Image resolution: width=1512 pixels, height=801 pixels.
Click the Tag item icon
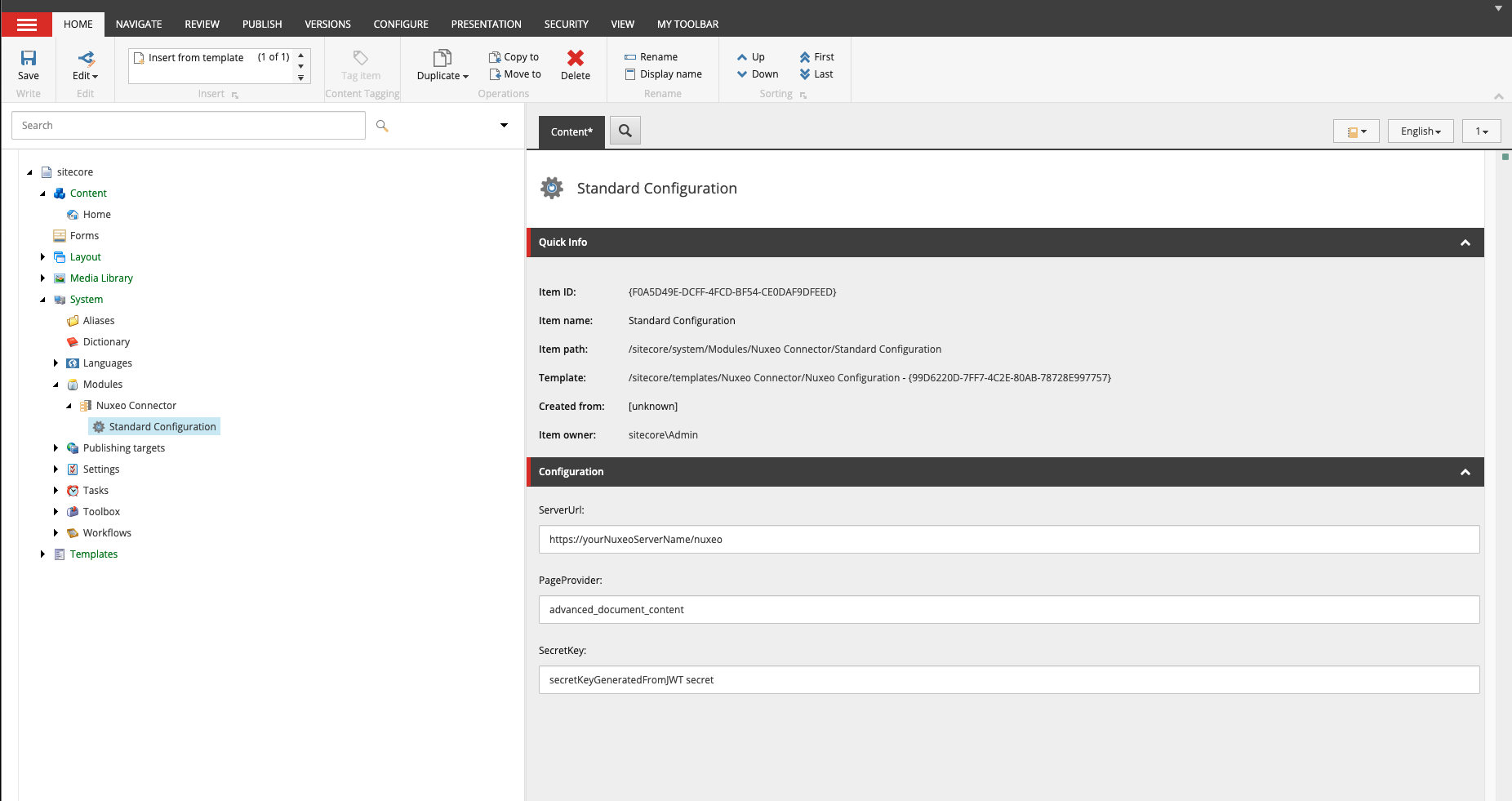click(360, 58)
